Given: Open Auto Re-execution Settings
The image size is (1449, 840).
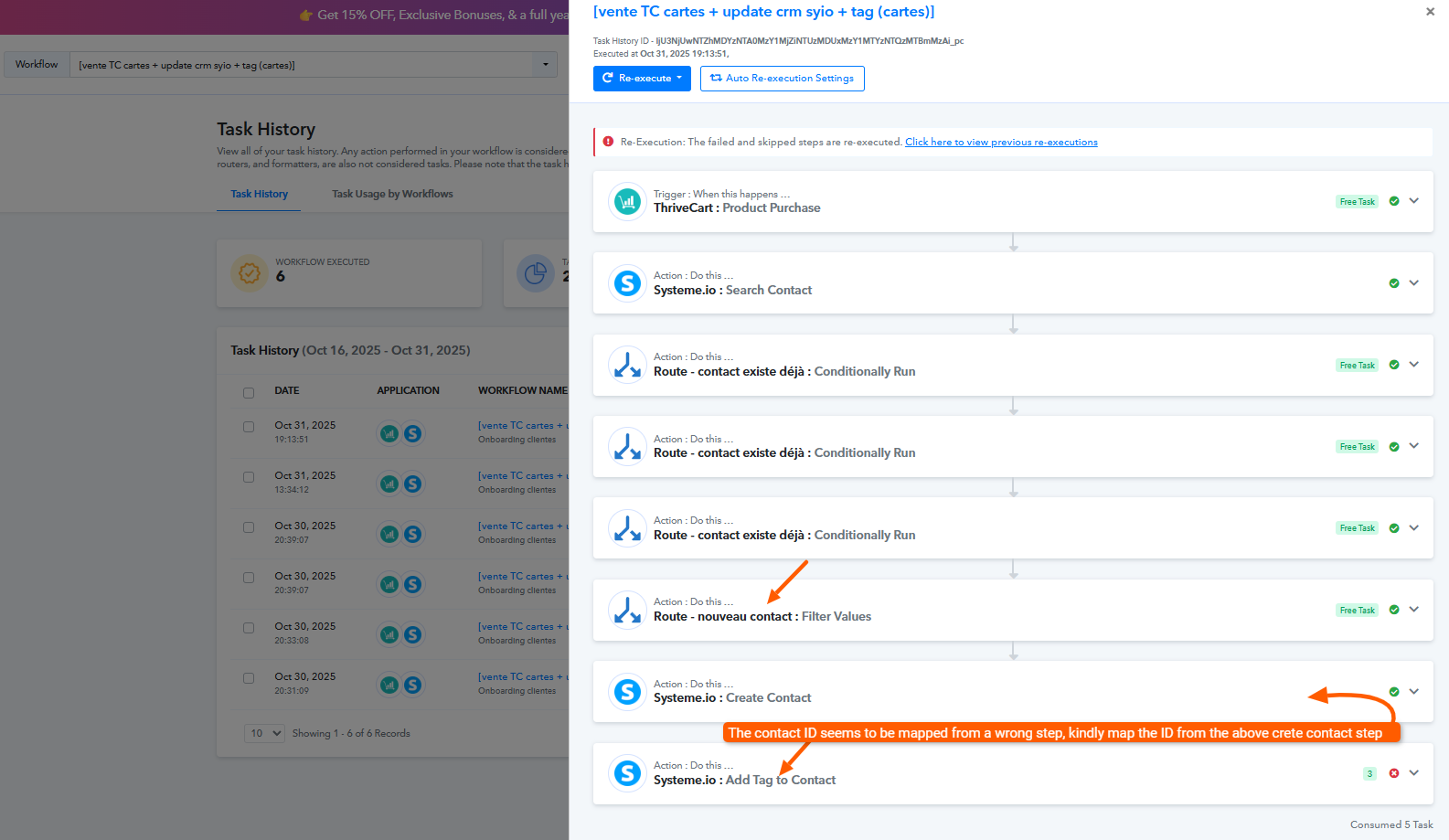Looking at the screenshot, I should 783,79.
